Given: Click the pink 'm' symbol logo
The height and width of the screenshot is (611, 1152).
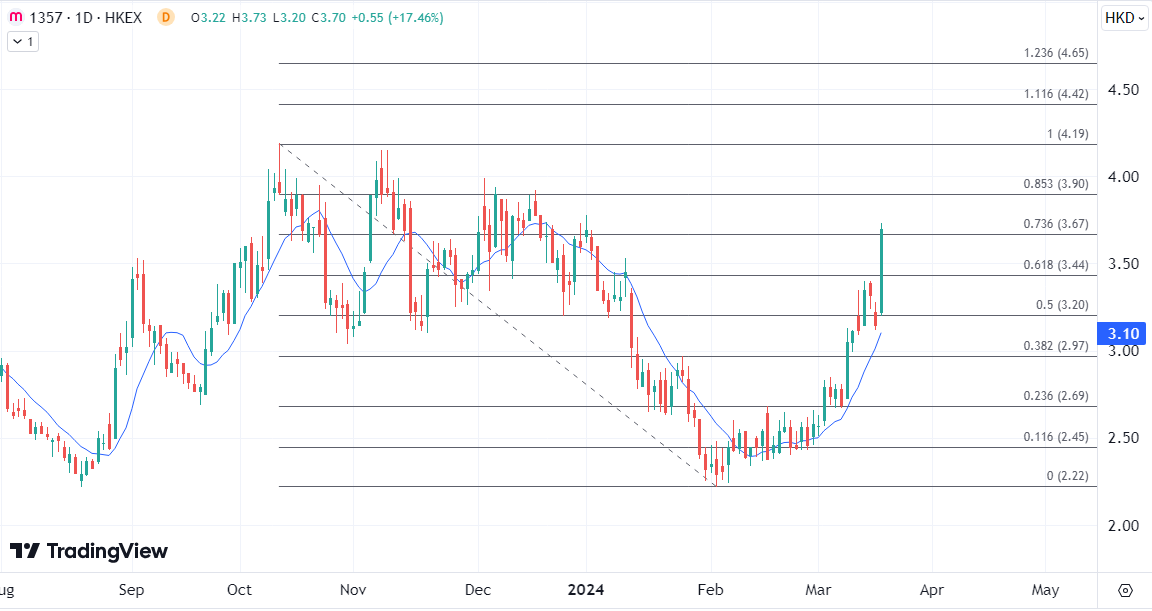Looking at the screenshot, I should tap(15, 18).
